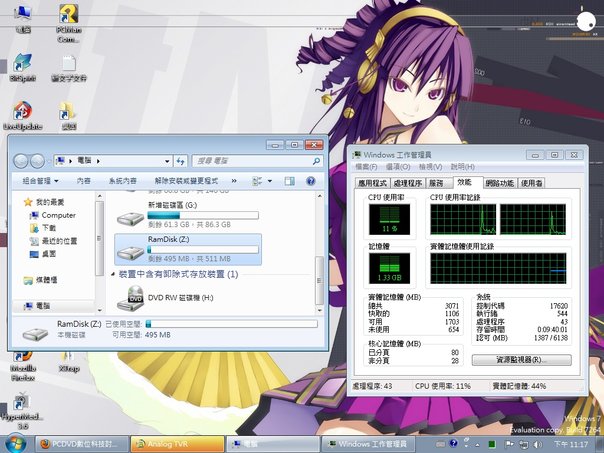
Task: Click 系統內容 in Explorer toolbar
Action: click(x=122, y=181)
